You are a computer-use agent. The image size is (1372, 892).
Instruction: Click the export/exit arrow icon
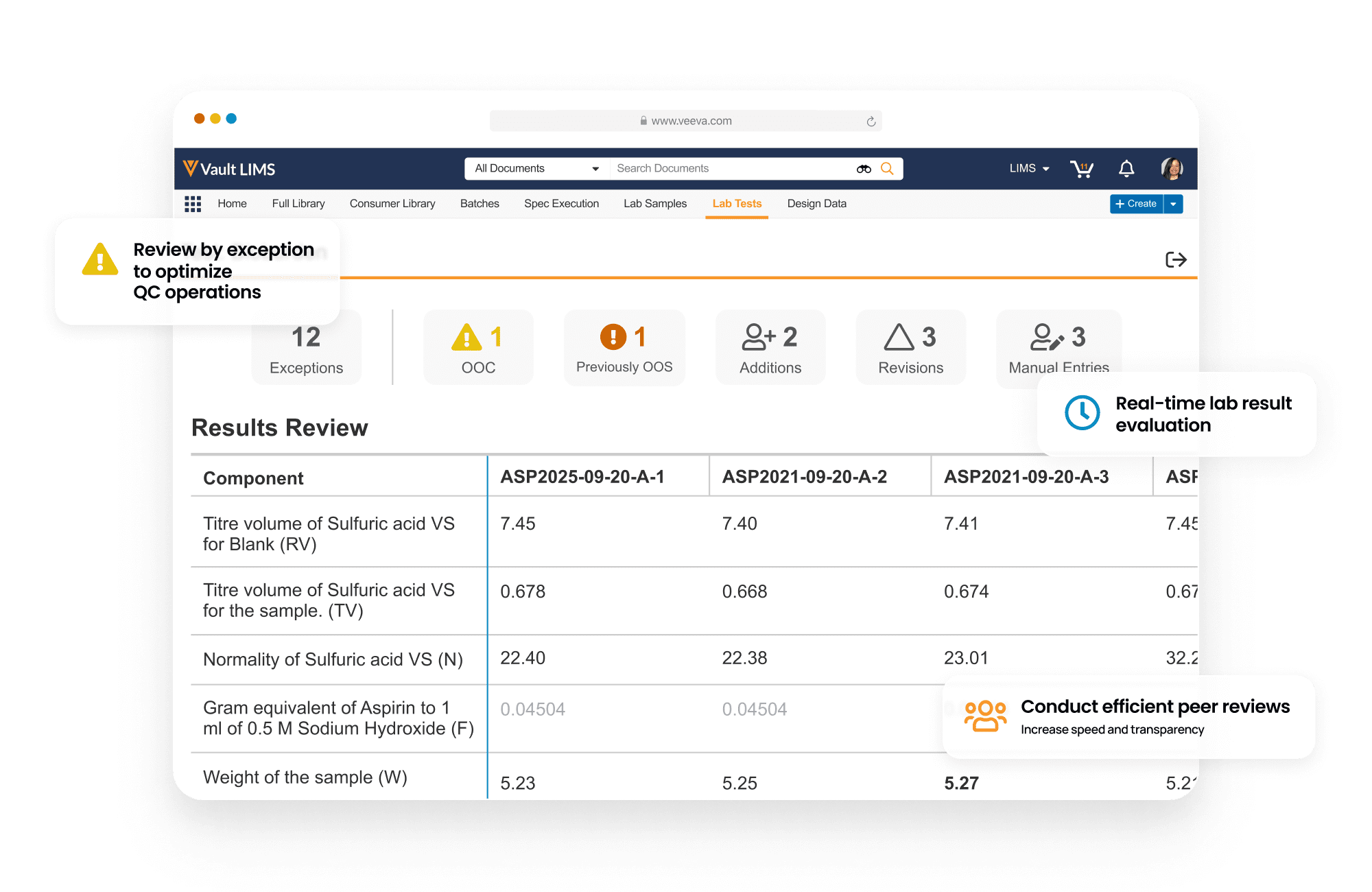pyautogui.click(x=1177, y=260)
